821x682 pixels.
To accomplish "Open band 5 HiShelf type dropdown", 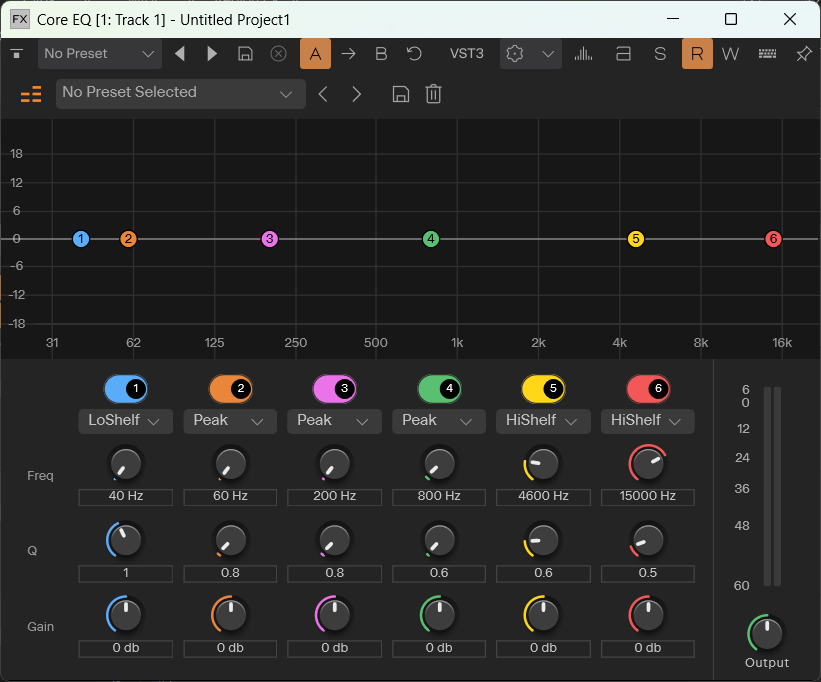I will (x=543, y=421).
